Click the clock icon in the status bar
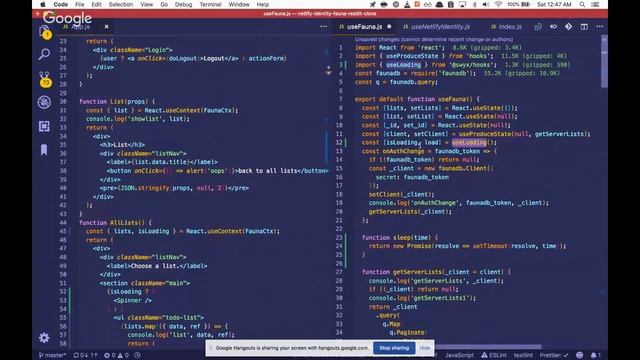640x360 pixels. [138, 356]
